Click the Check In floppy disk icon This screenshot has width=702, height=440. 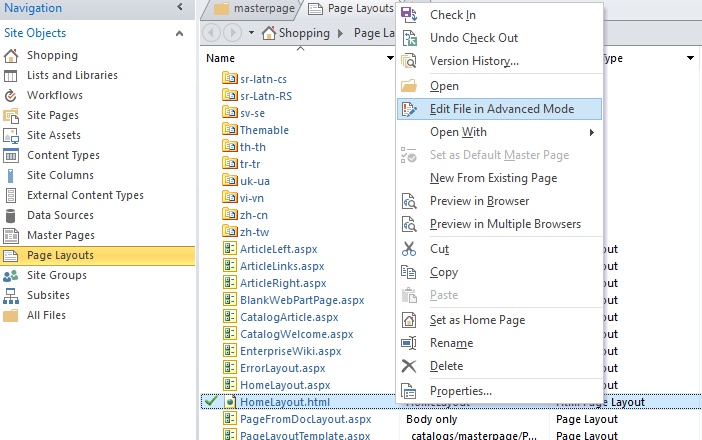409,15
